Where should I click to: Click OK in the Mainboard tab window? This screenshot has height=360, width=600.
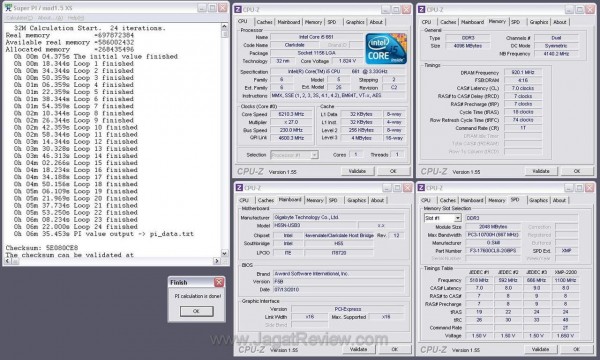pyautogui.click(x=395, y=350)
